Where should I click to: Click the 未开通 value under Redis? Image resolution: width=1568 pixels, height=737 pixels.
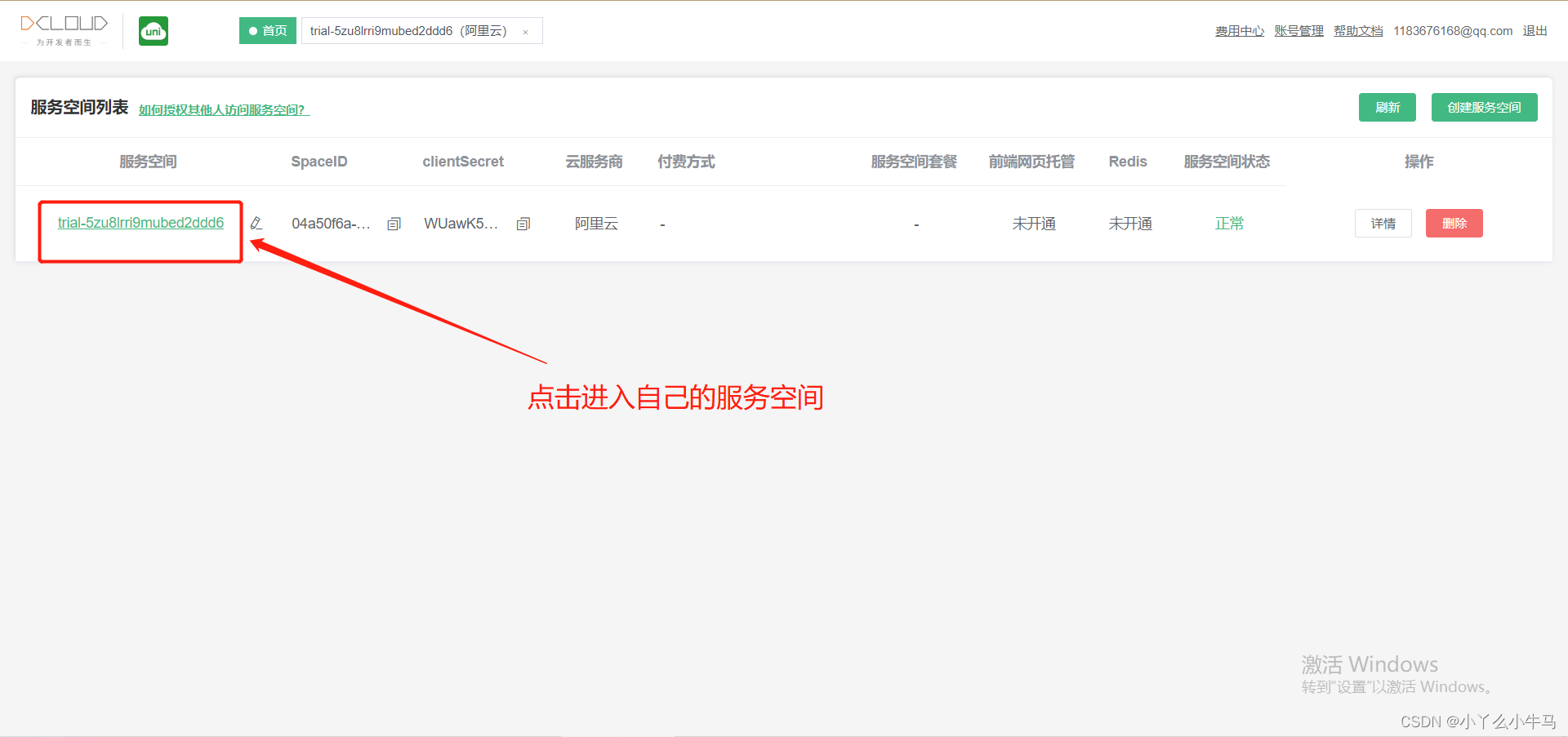point(1130,224)
